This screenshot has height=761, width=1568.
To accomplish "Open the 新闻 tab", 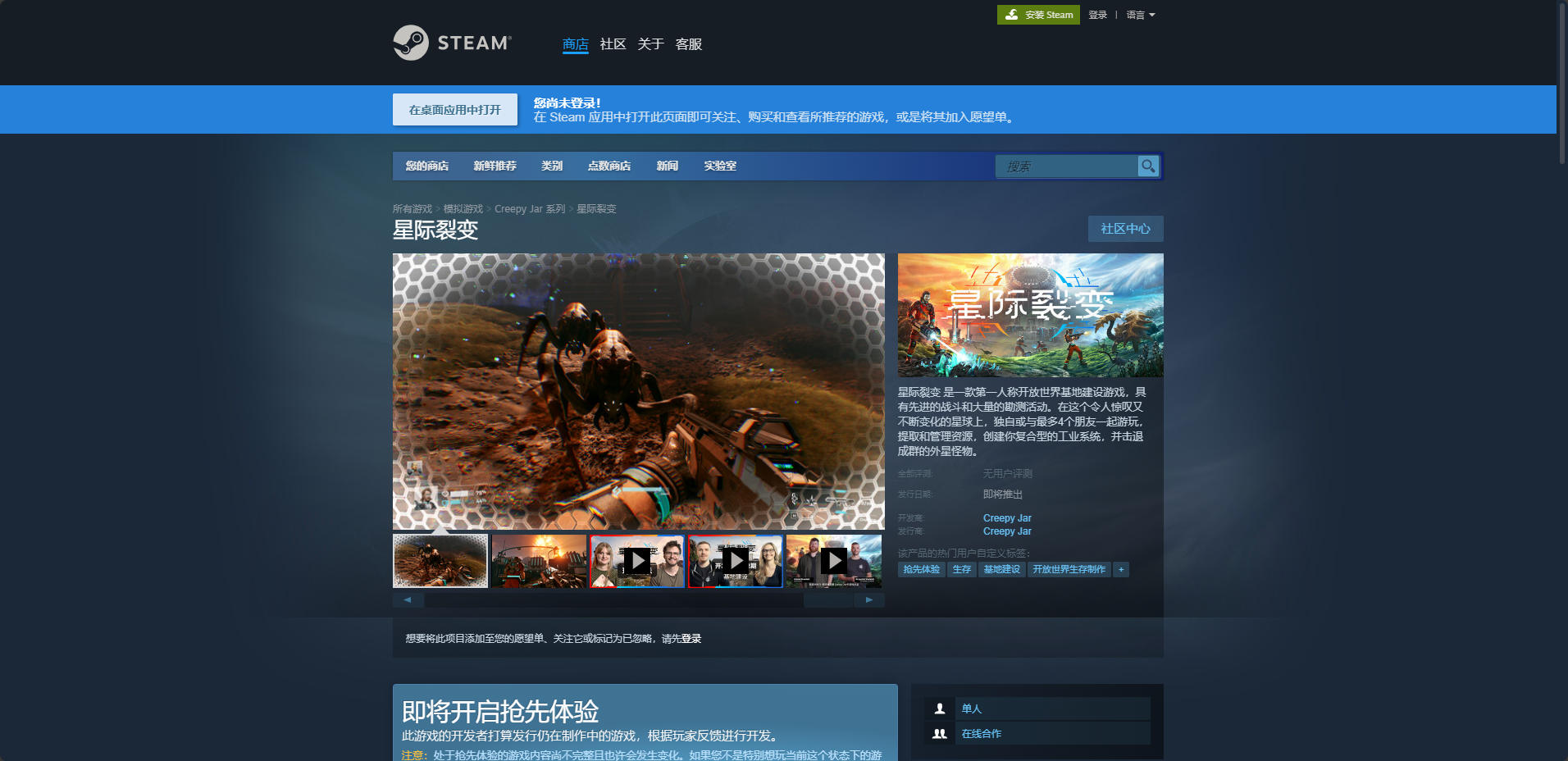I will [x=668, y=166].
